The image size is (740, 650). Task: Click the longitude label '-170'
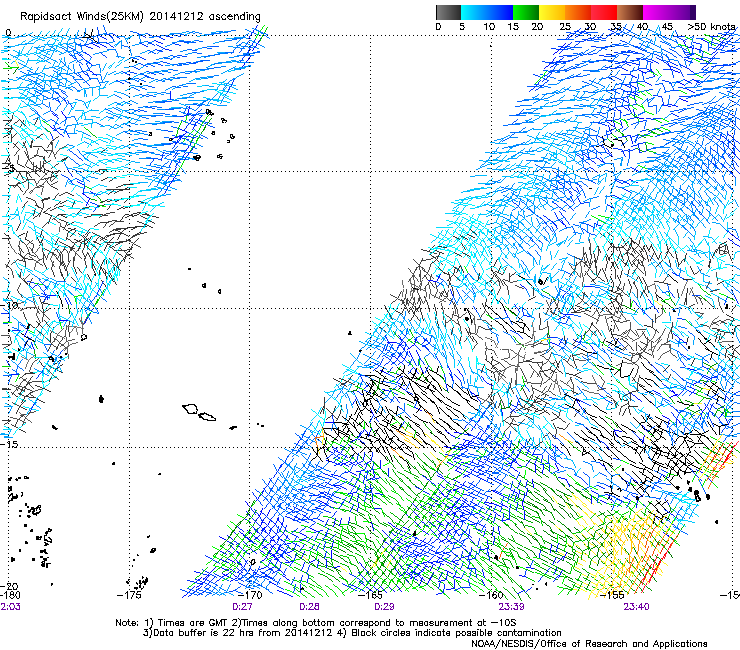[x=249, y=595]
